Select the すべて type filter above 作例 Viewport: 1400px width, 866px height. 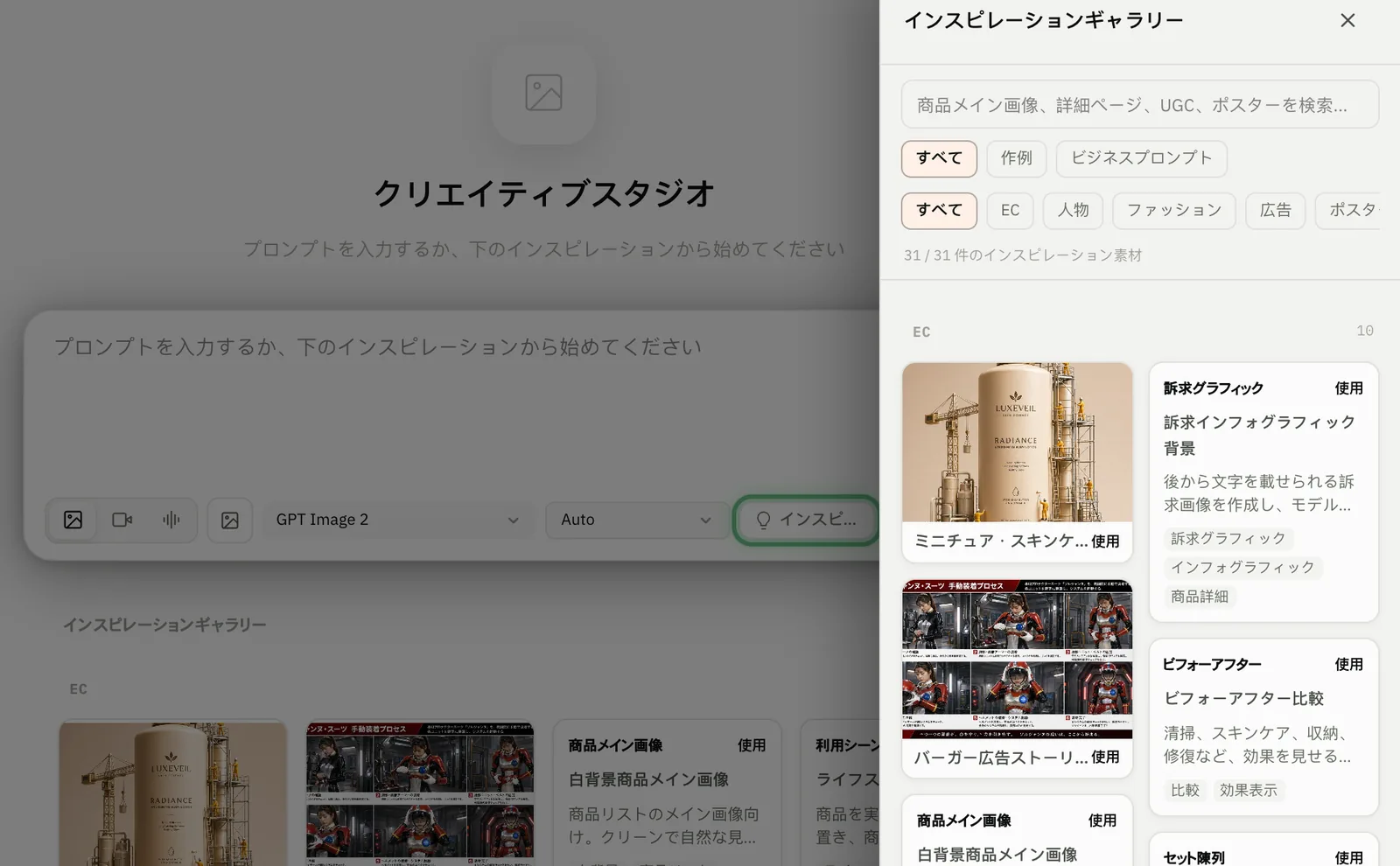[939, 158]
